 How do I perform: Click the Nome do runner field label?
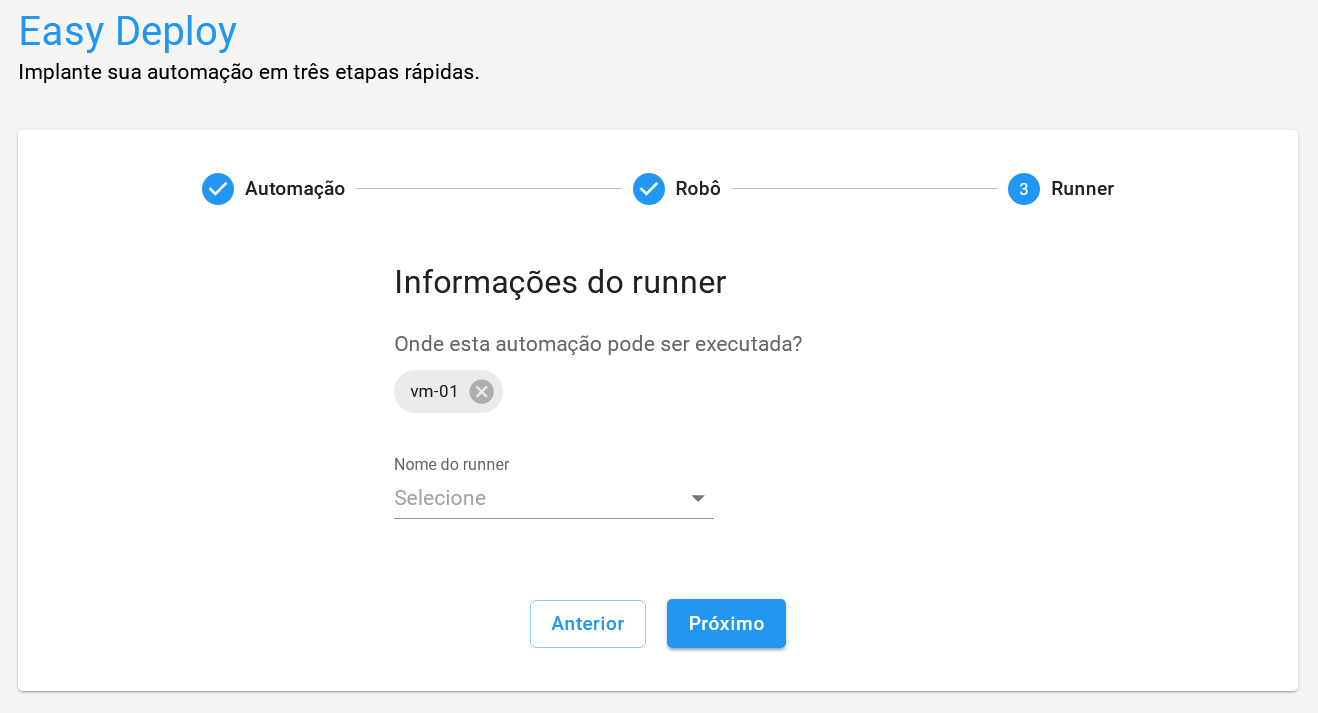[x=452, y=464]
